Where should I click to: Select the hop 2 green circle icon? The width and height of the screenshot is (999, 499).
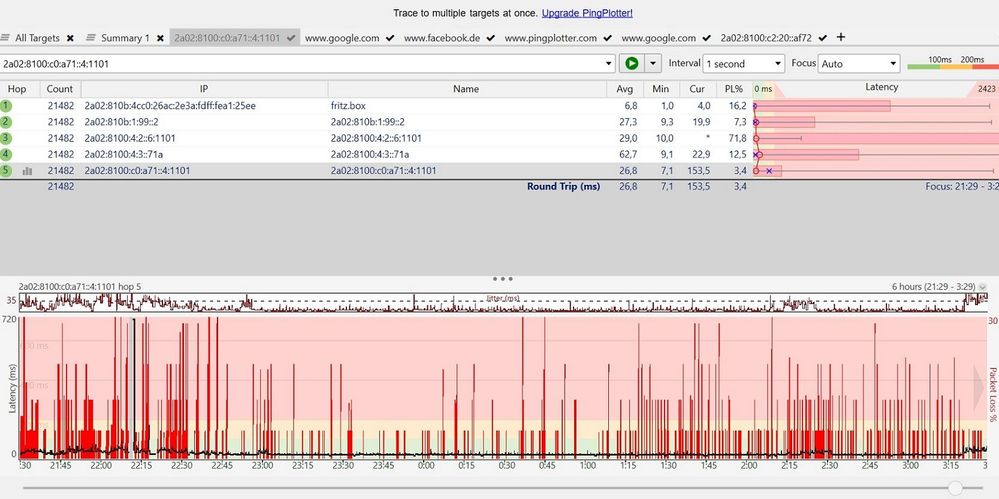tap(6, 122)
